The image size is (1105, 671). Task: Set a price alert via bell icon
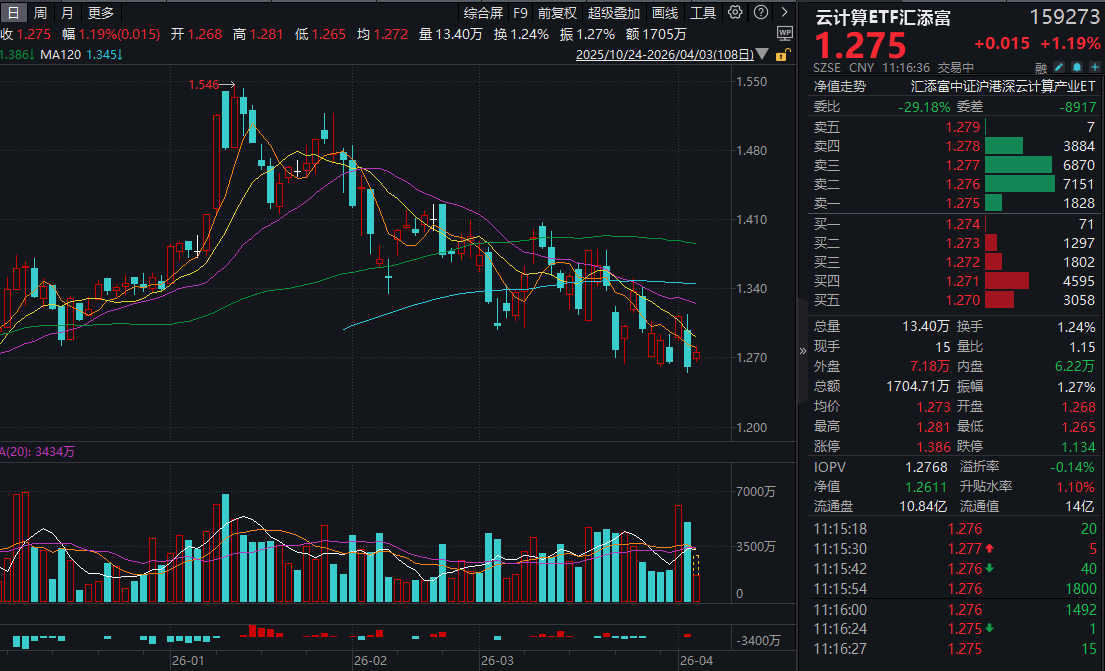(1075, 65)
